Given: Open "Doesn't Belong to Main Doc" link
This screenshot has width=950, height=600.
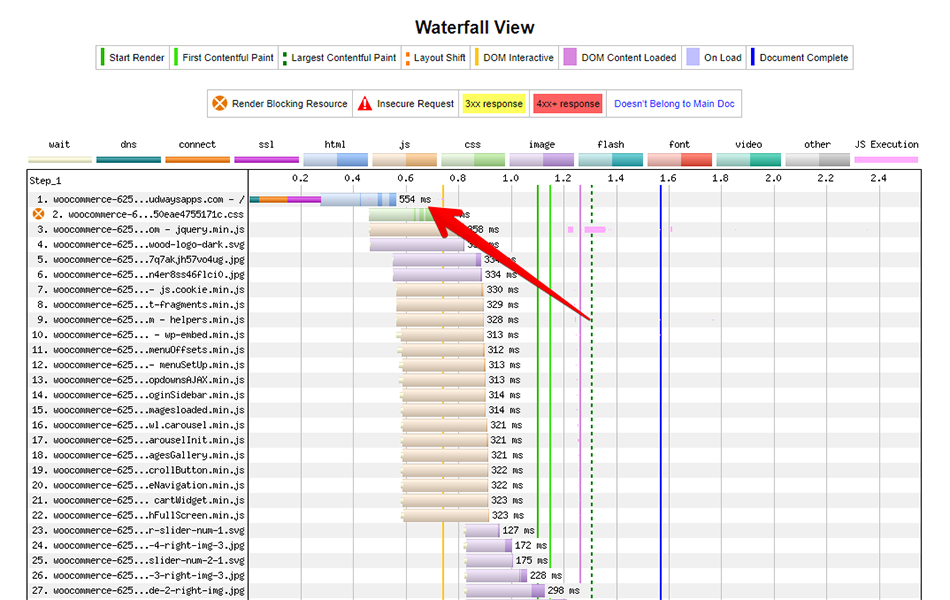Looking at the screenshot, I should (675, 104).
